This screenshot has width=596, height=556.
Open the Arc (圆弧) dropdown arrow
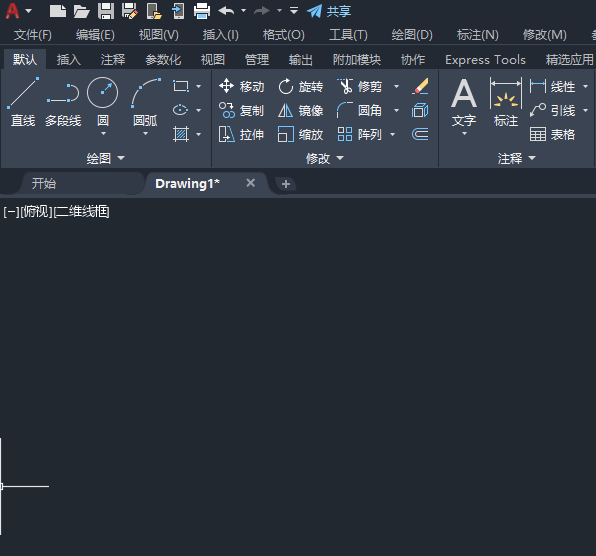coord(145,134)
